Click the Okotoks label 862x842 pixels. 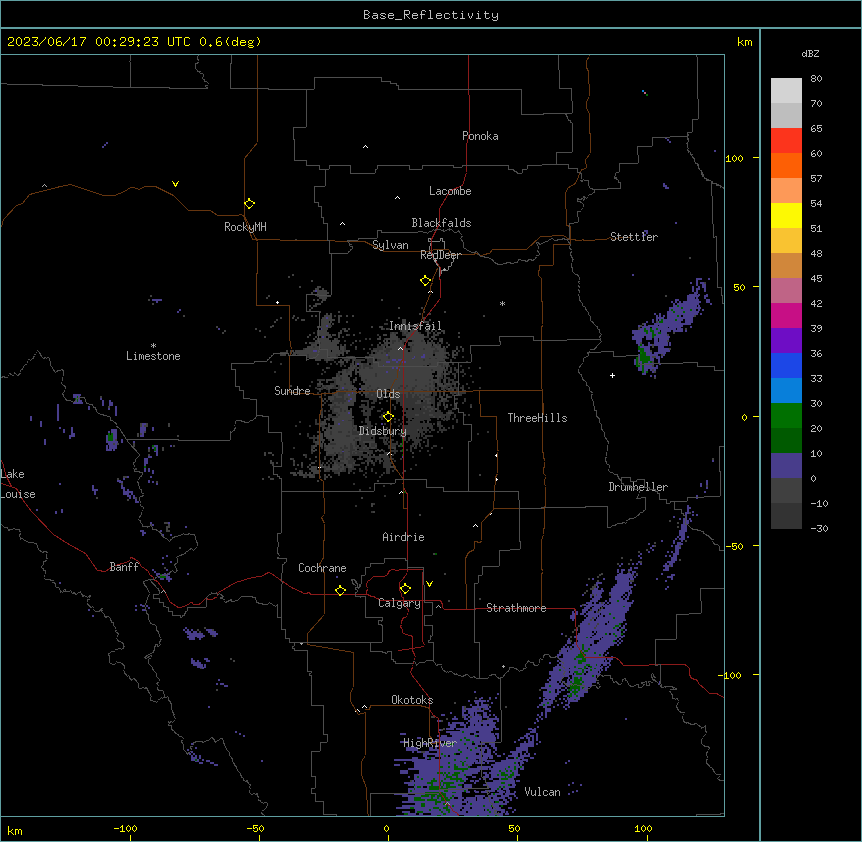[x=412, y=700]
